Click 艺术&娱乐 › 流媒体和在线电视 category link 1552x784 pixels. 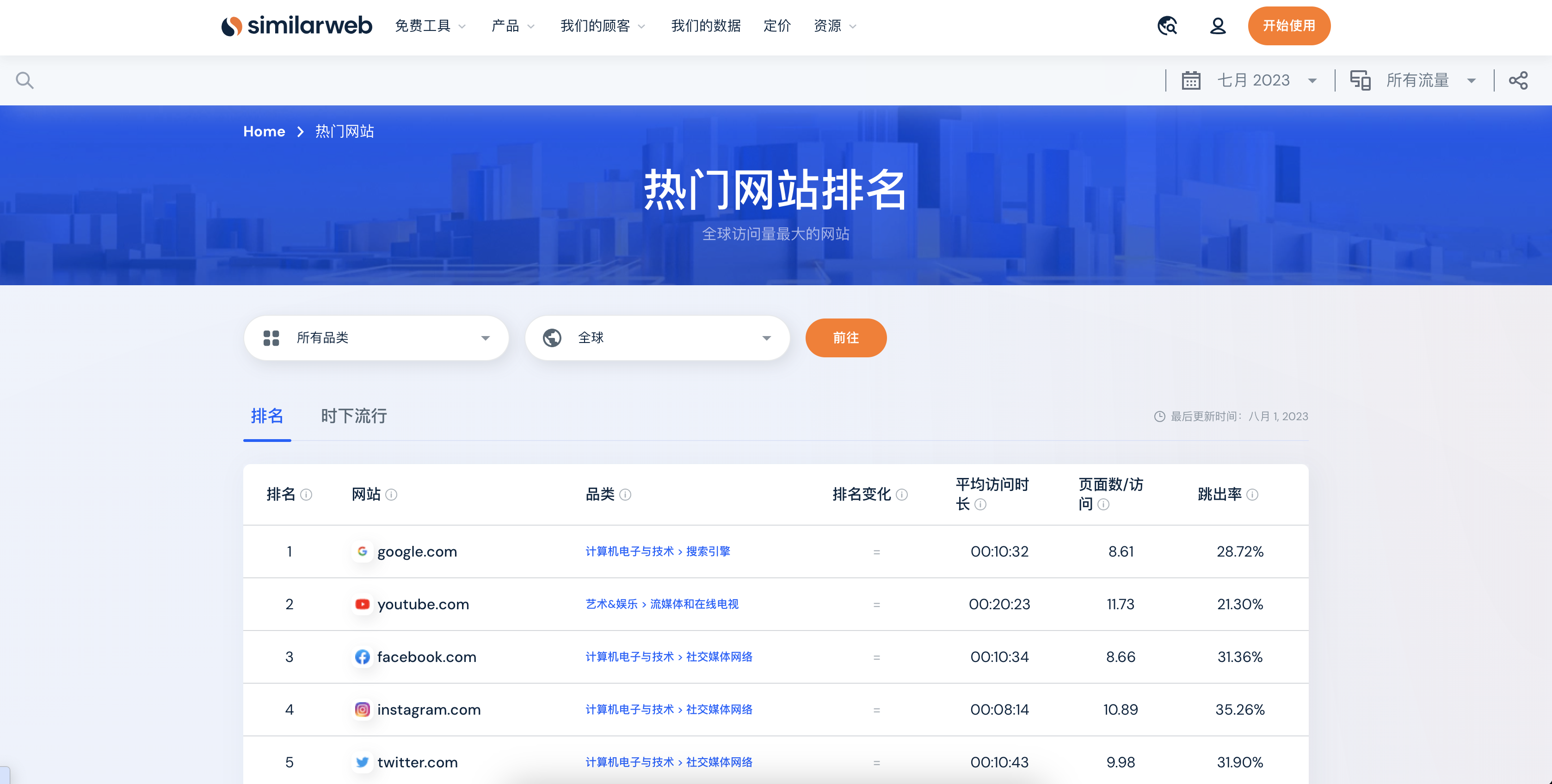point(661,604)
